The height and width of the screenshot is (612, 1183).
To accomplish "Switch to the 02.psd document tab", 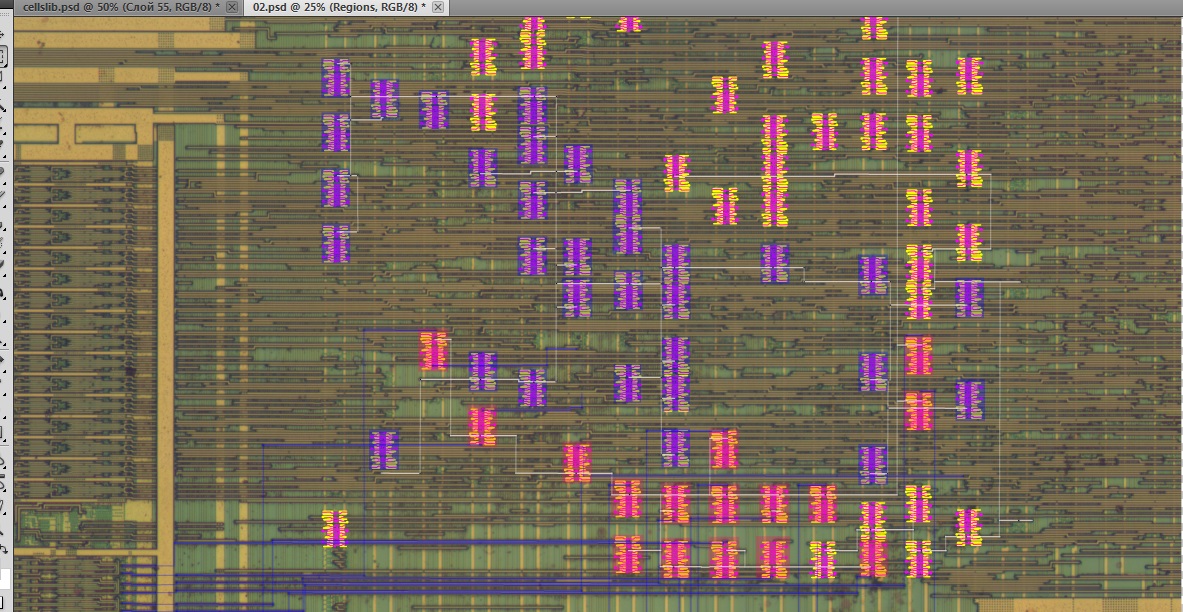I will 338,7.
